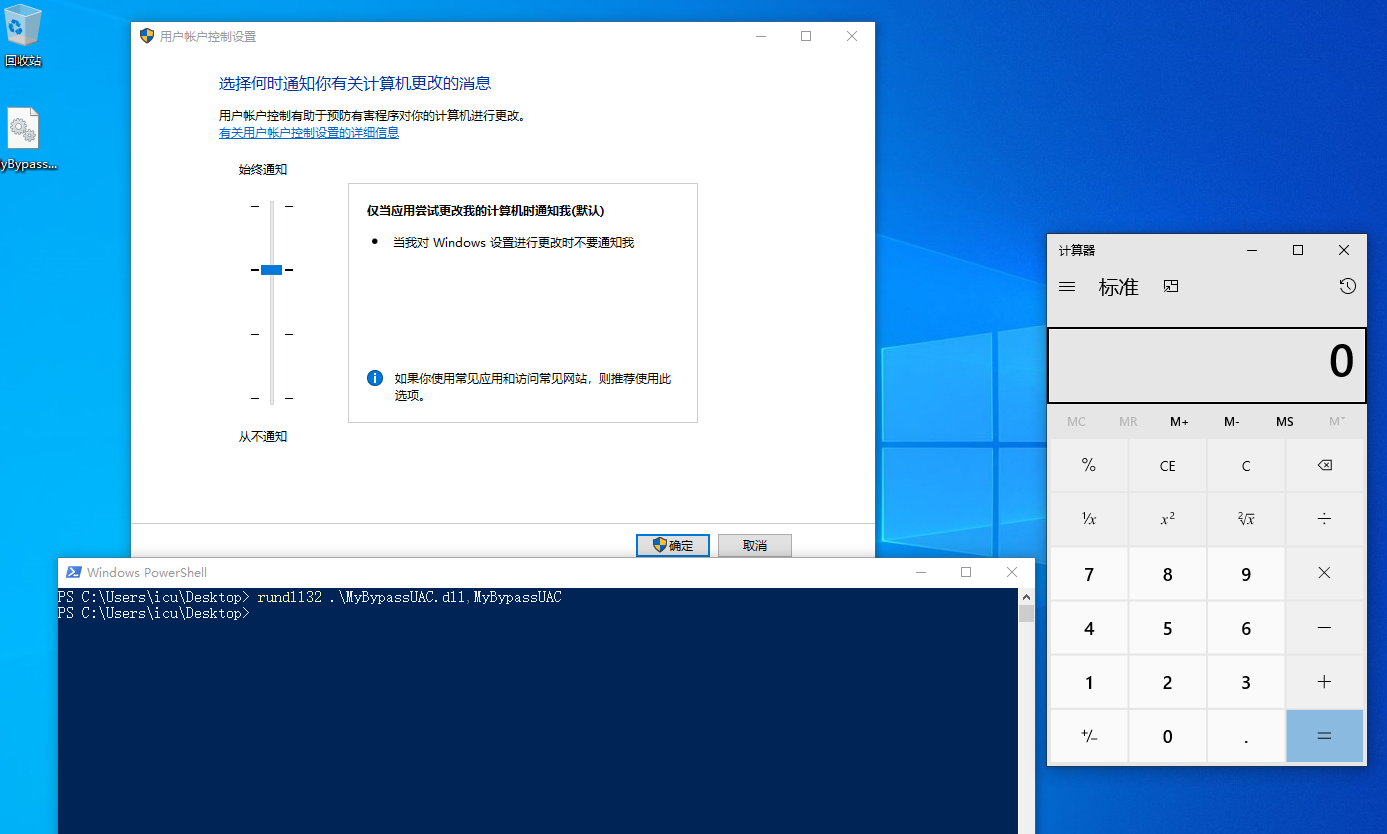Click digit 5 in Calculator
The height and width of the screenshot is (834, 1387).
[x=1167, y=628]
